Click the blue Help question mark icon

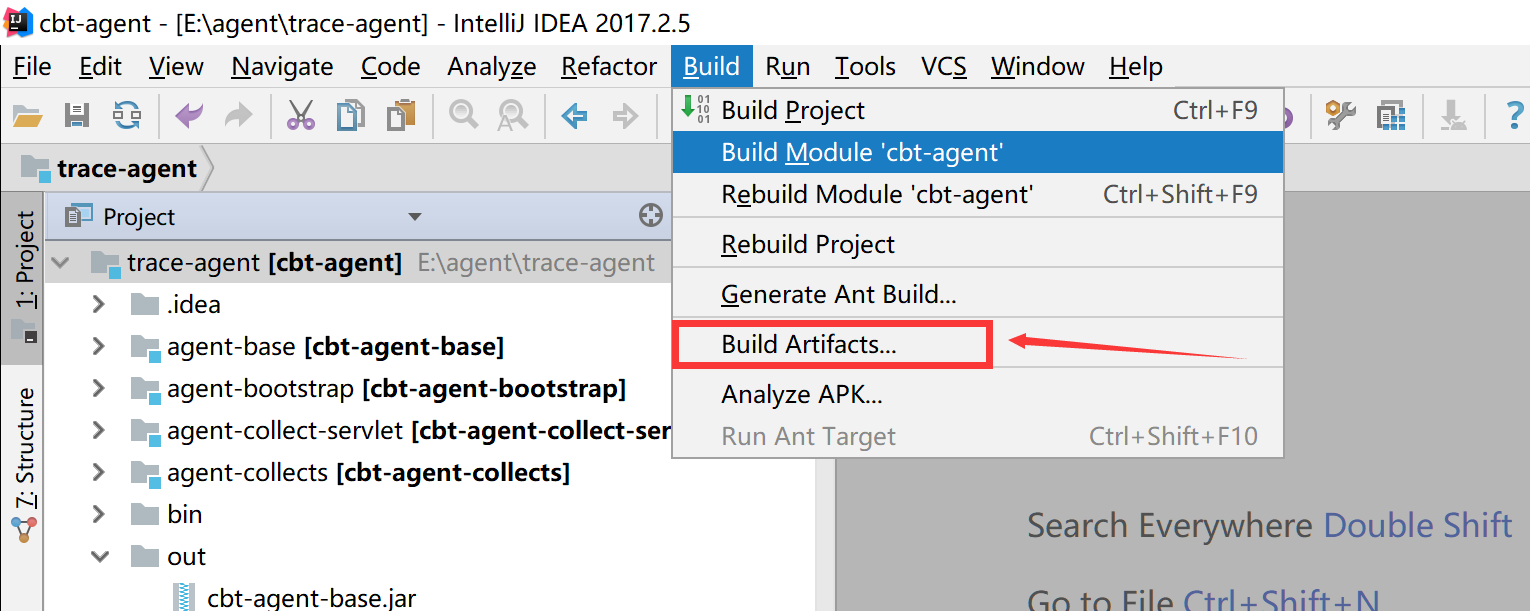[x=1515, y=116]
